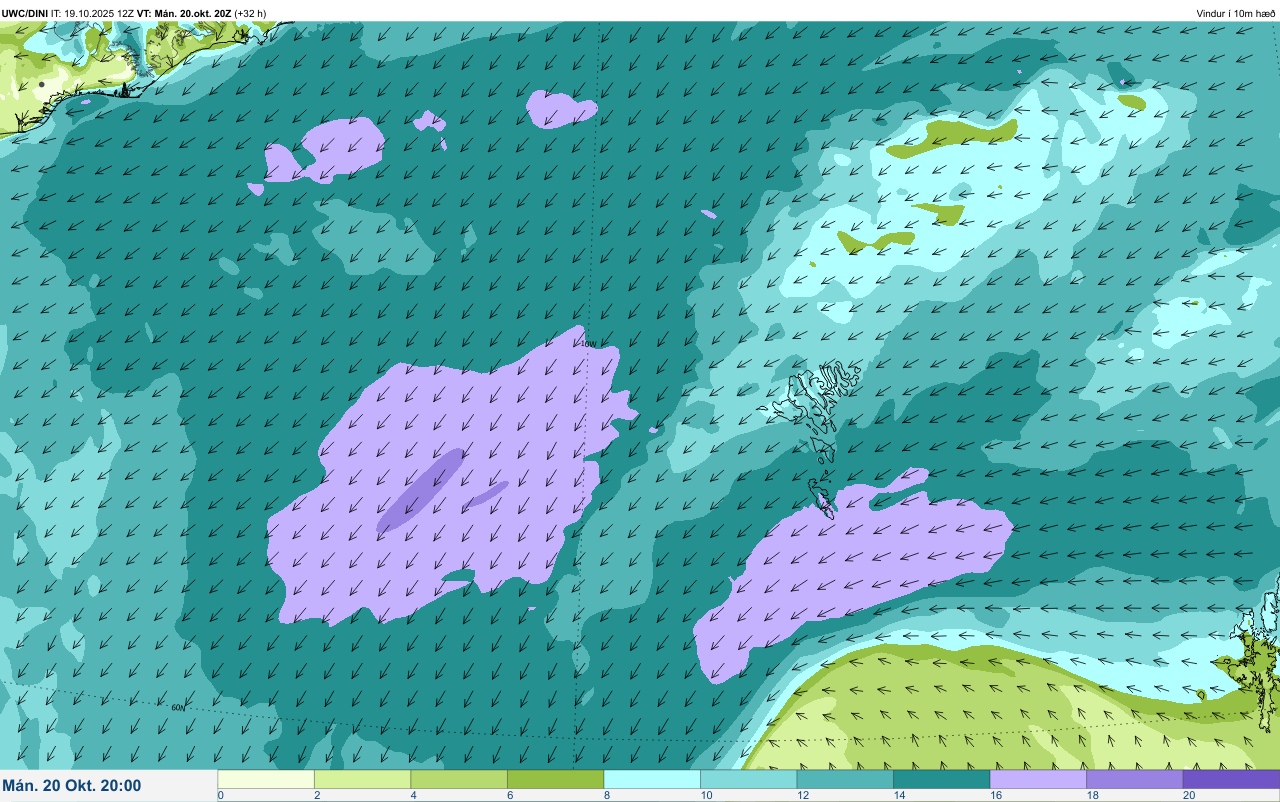The height and width of the screenshot is (802, 1280).
Task: Click the 'Mán. 20 Okt. 20:00' date label
Action: (x=73, y=786)
